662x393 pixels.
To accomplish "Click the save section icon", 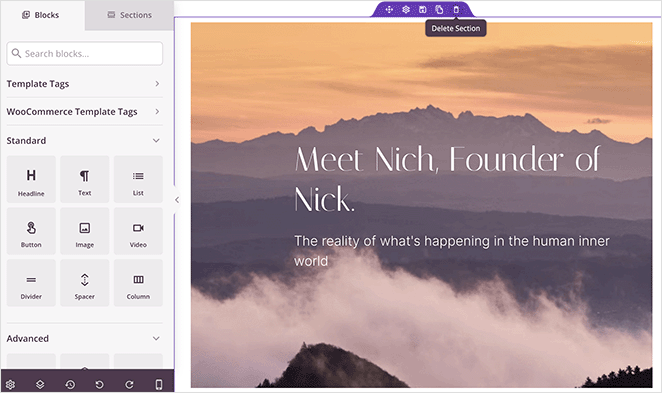I will (423, 9).
